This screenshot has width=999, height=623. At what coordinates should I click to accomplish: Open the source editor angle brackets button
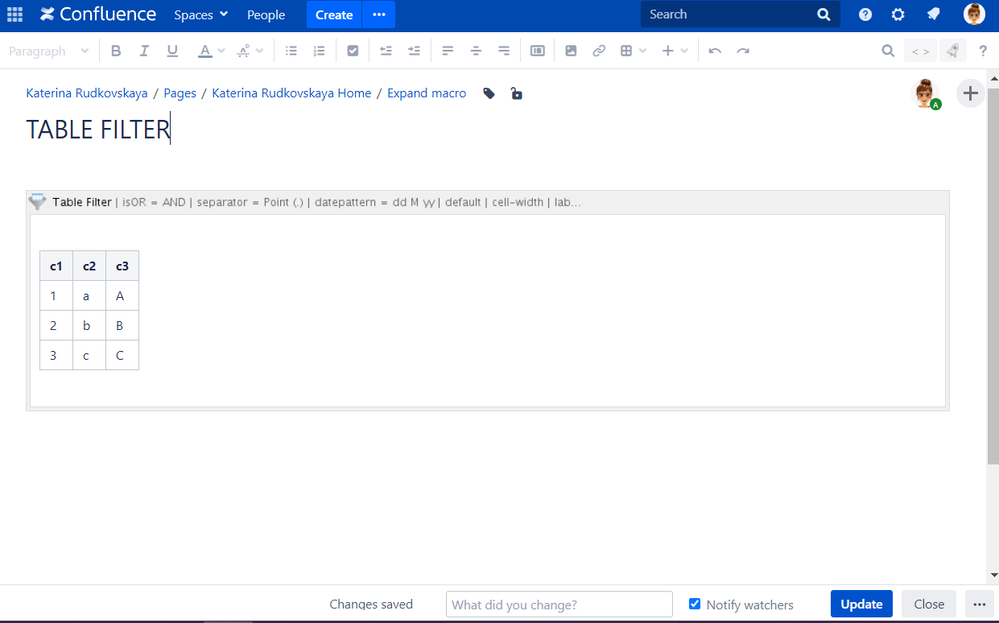click(920, 51)
